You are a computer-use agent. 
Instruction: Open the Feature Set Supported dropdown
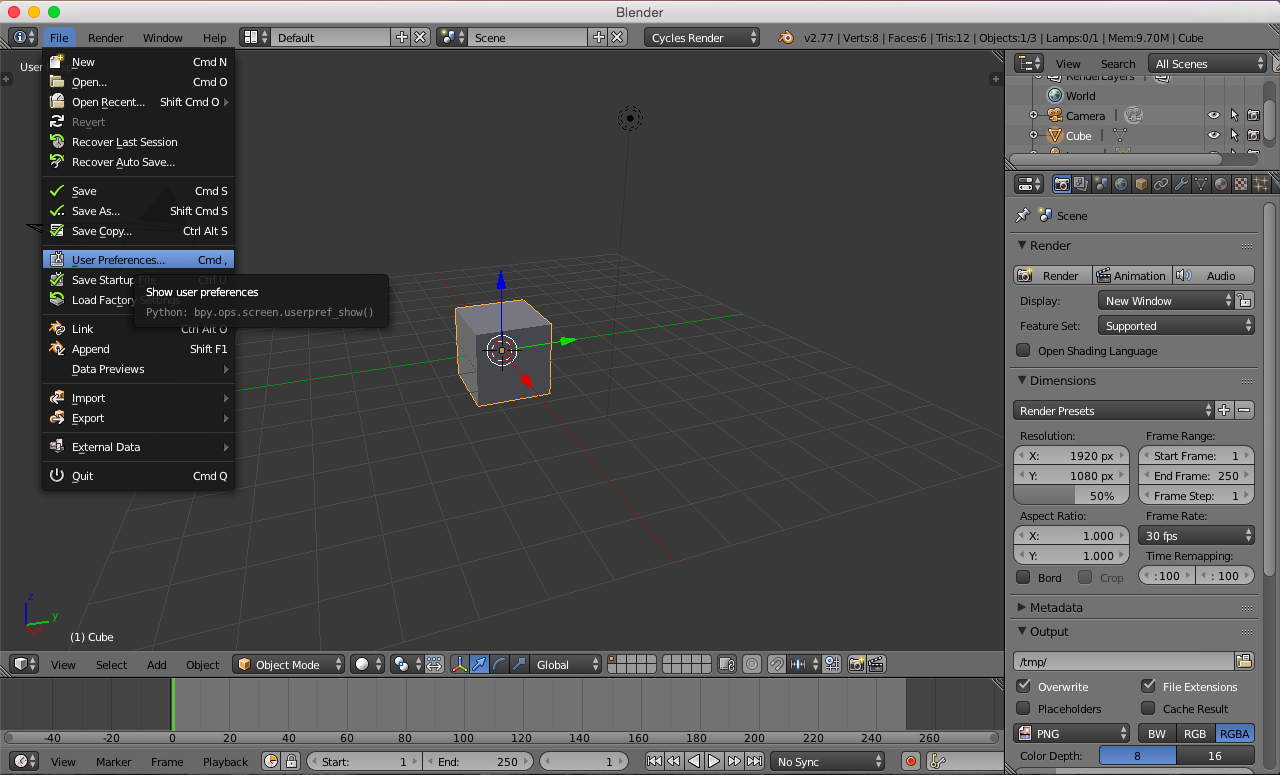pos(1176,326)
